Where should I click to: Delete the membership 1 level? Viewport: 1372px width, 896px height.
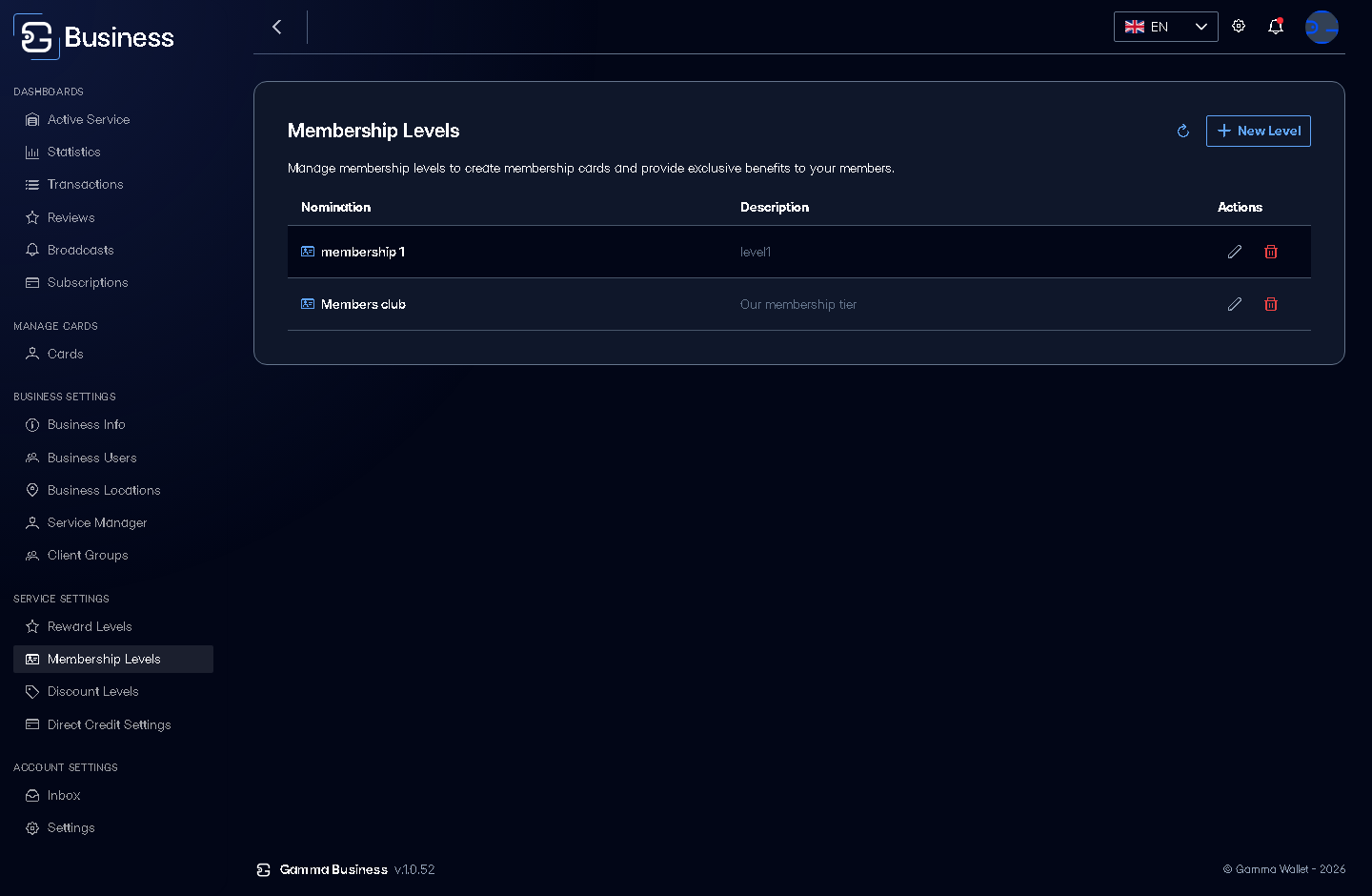[1271, 252]
